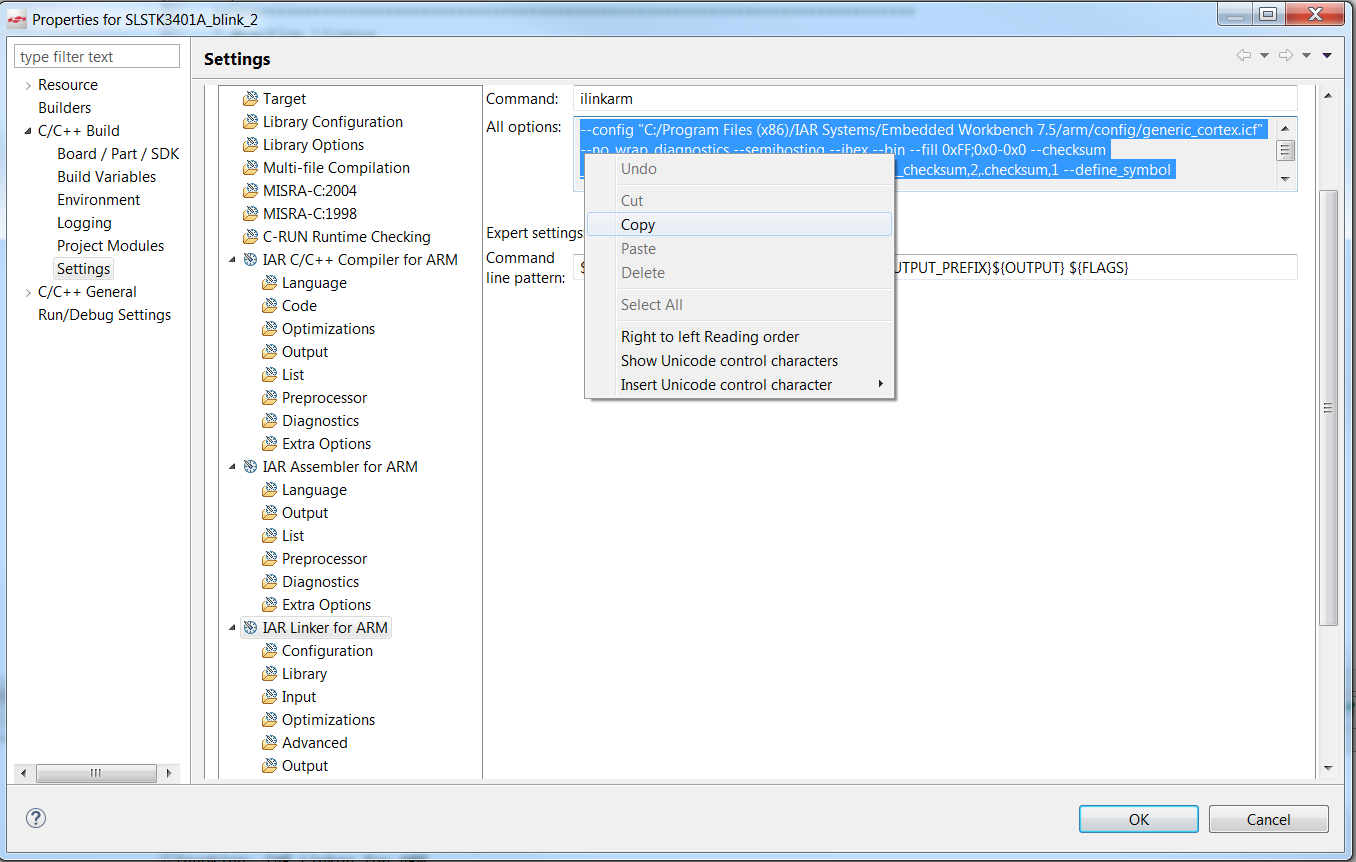The height and width of the screenshot is (862, 1356).
Task: Open the view menu dropdown arrow in header
Action: 1326,56
